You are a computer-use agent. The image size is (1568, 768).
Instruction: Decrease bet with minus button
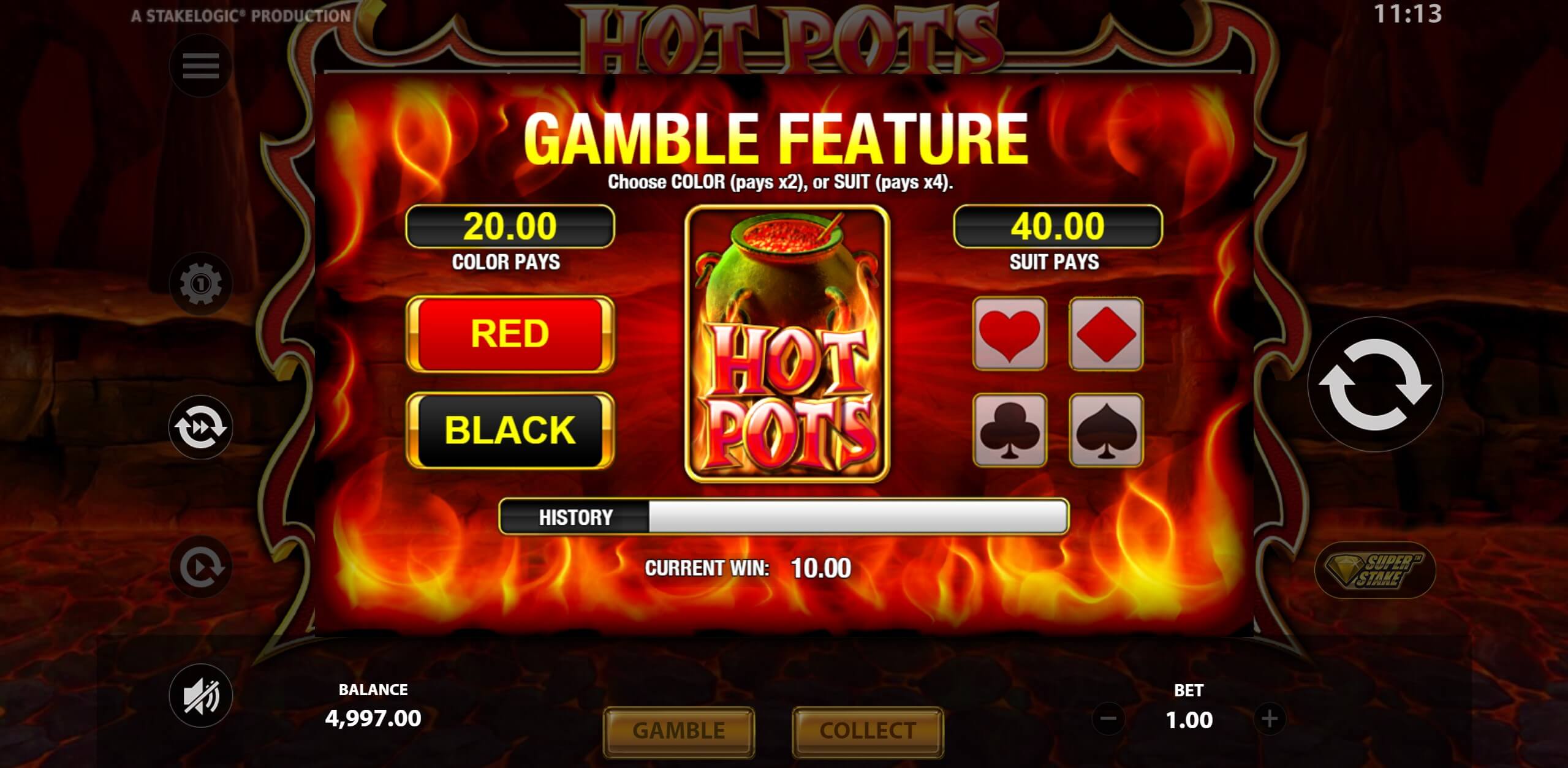pyautogui.click(x=1108, y=719)
